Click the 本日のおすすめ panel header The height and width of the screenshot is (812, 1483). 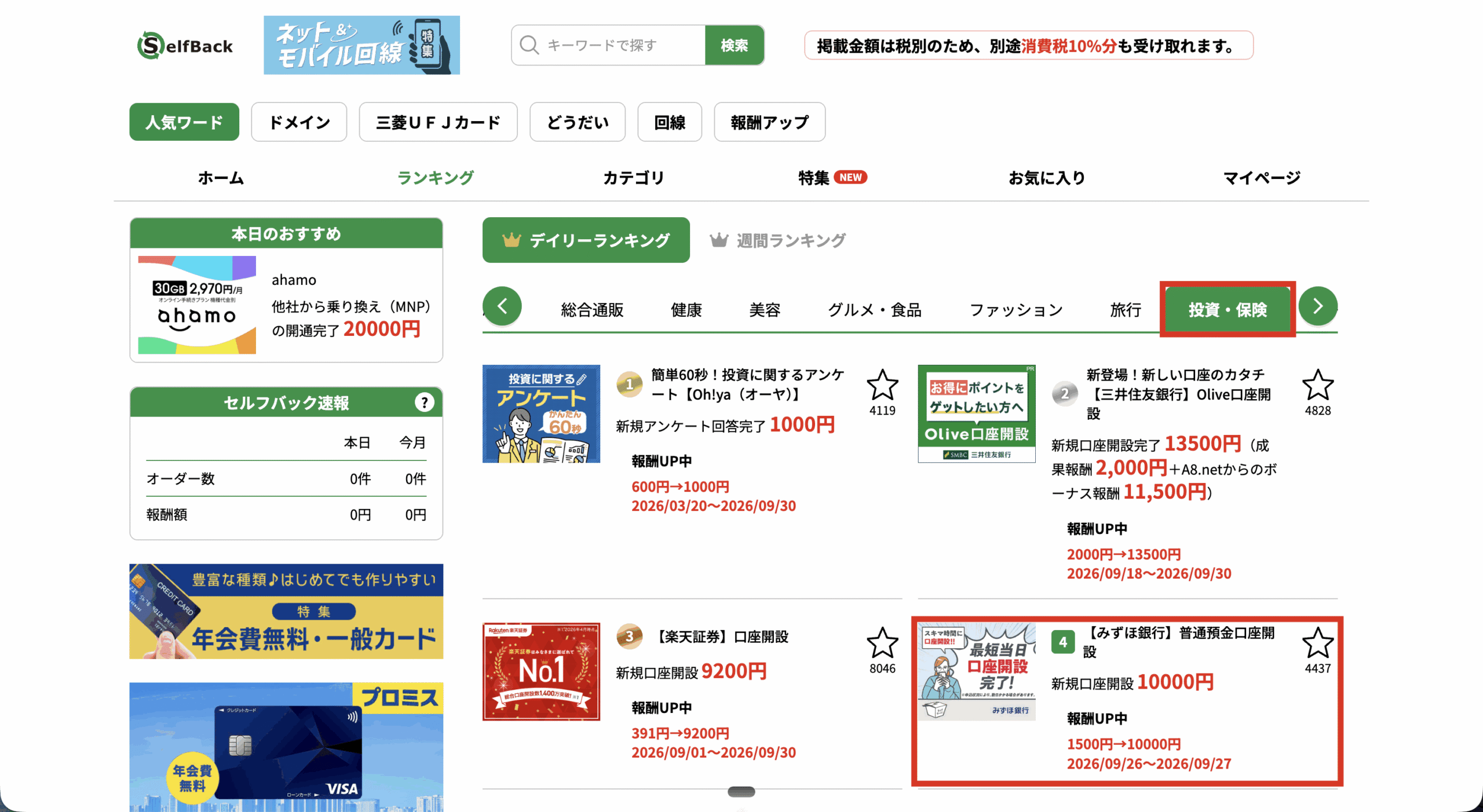point(286,233)
